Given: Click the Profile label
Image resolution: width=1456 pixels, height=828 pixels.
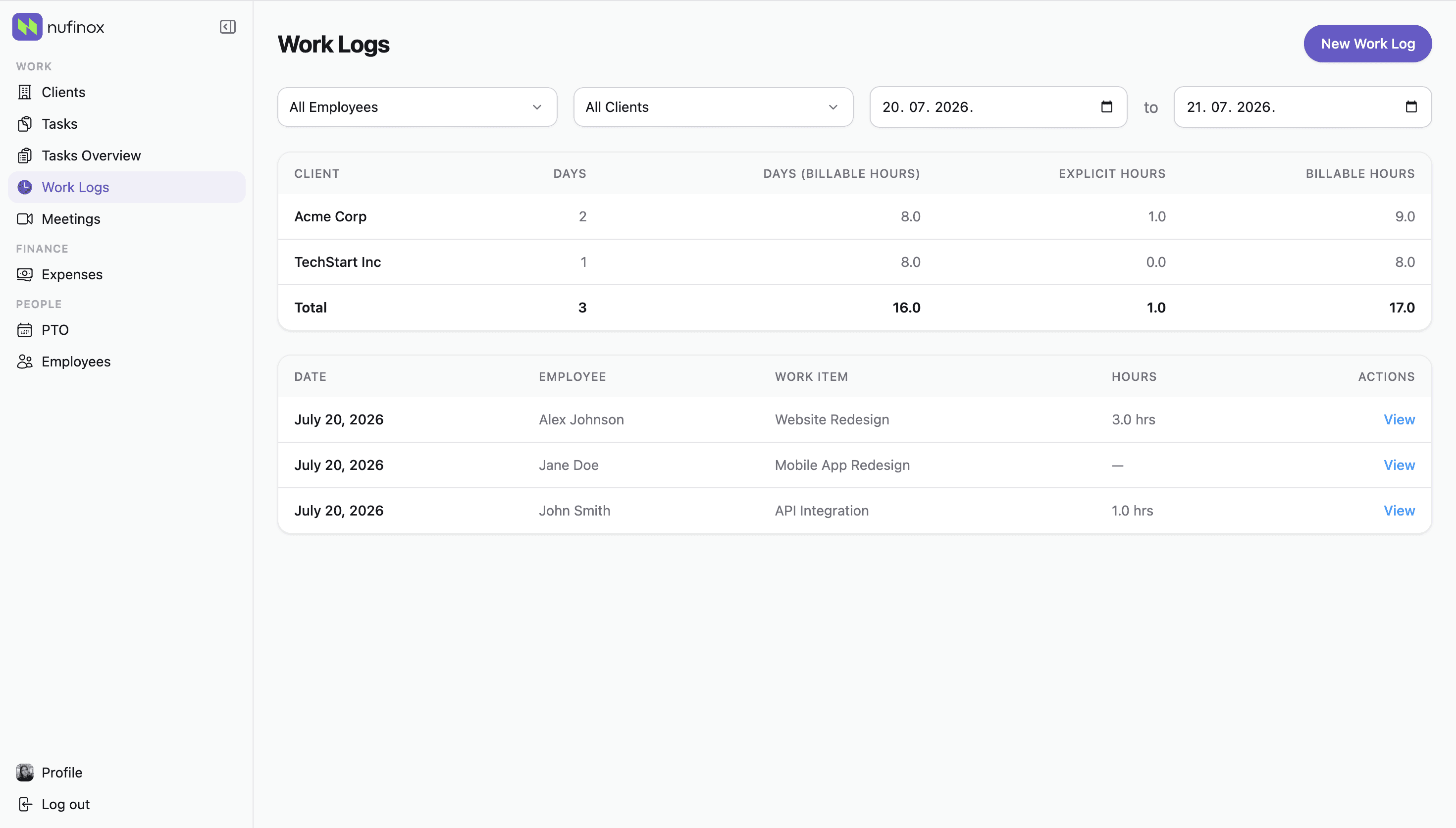Looking at the screenshot, I should [x=62, y=772].
